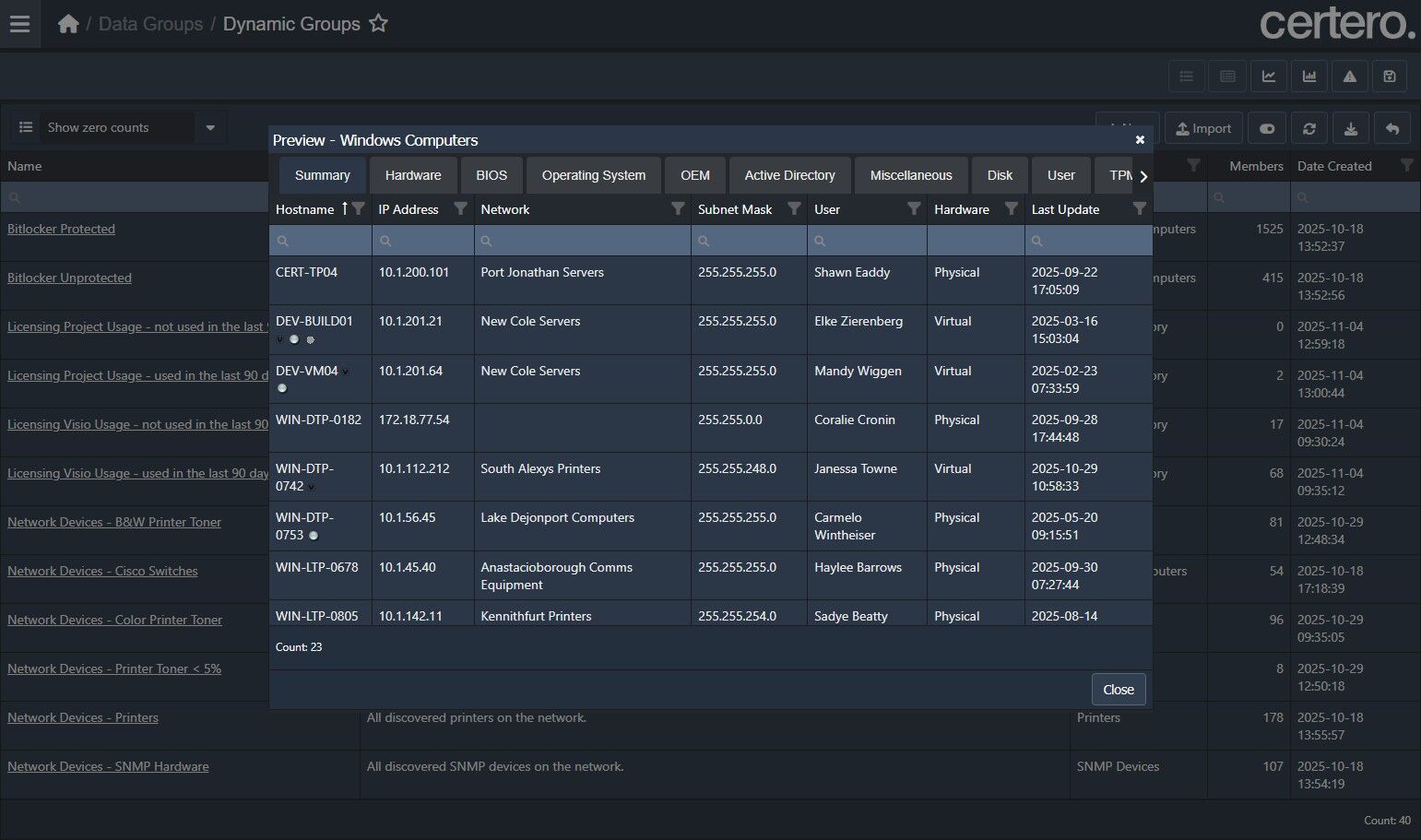
Task: Click the line chart toolbar icon
Action: [x=1269, y=77]
